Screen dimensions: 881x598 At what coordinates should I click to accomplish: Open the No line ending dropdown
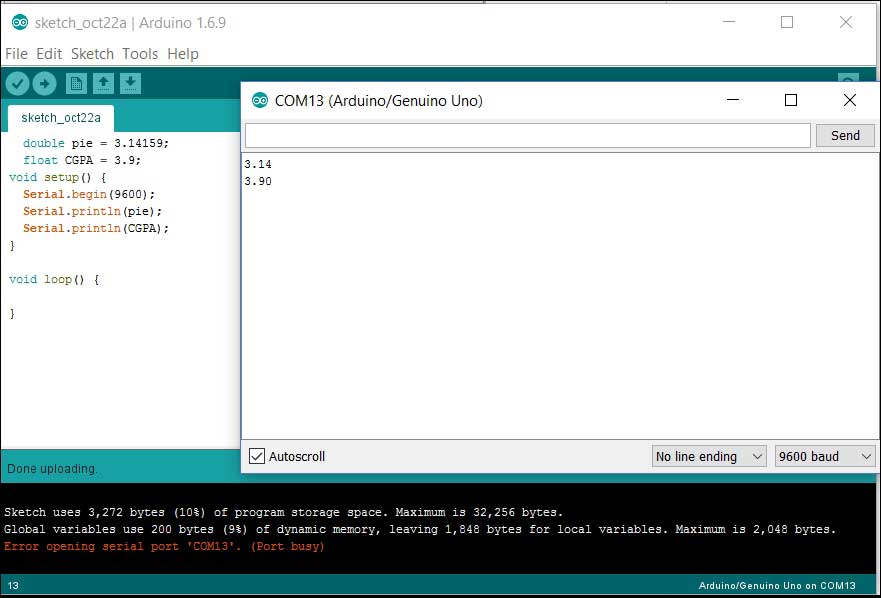709,456
